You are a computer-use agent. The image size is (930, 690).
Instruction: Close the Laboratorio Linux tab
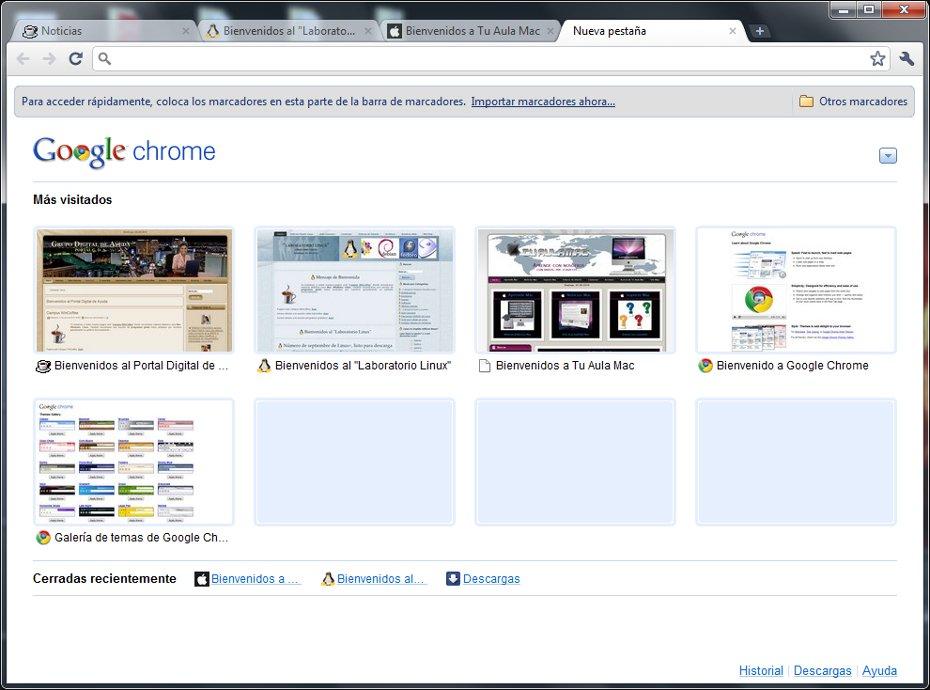[368, 31]
